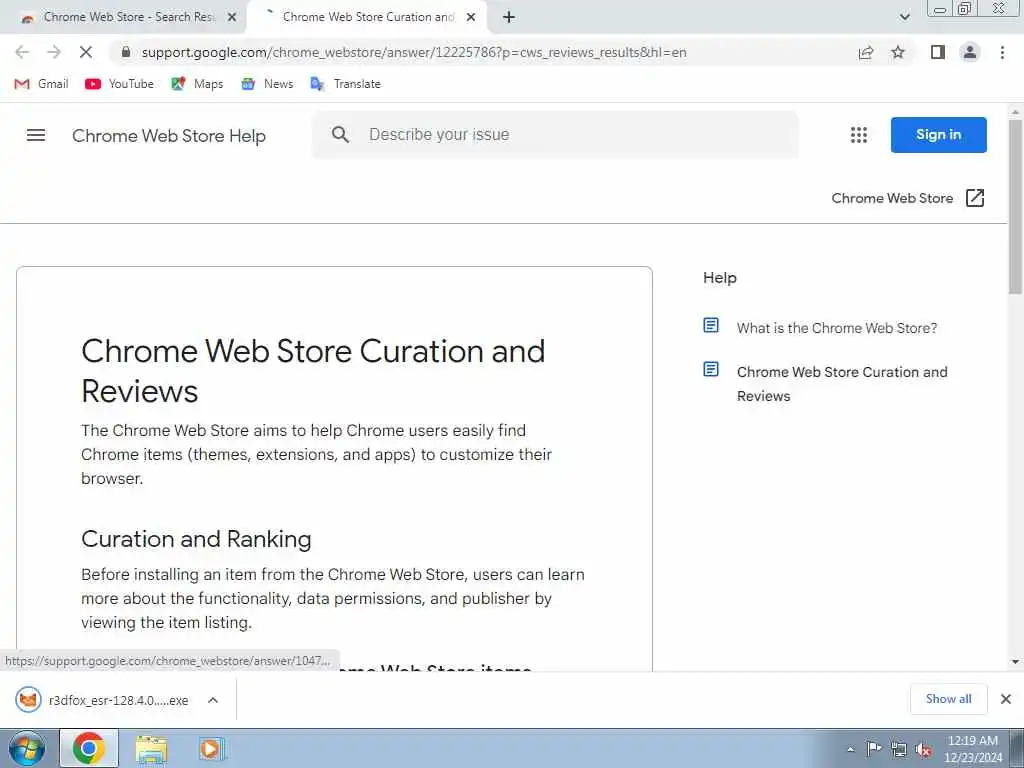Close the Search Results tab
The height and width of the screenshot is (768, 1024).
coord(232,18)
